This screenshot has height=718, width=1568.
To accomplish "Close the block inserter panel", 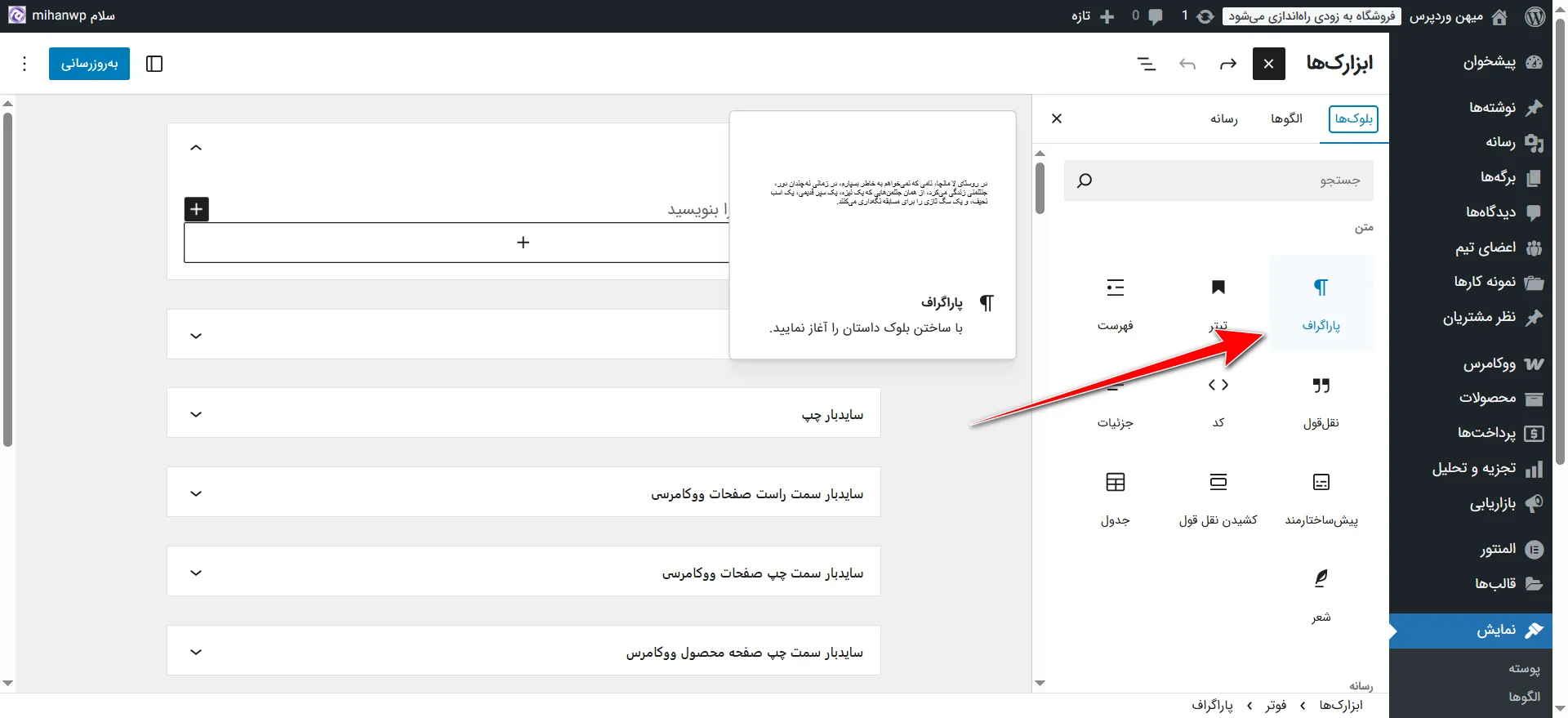I will [x=1057, y=118].
